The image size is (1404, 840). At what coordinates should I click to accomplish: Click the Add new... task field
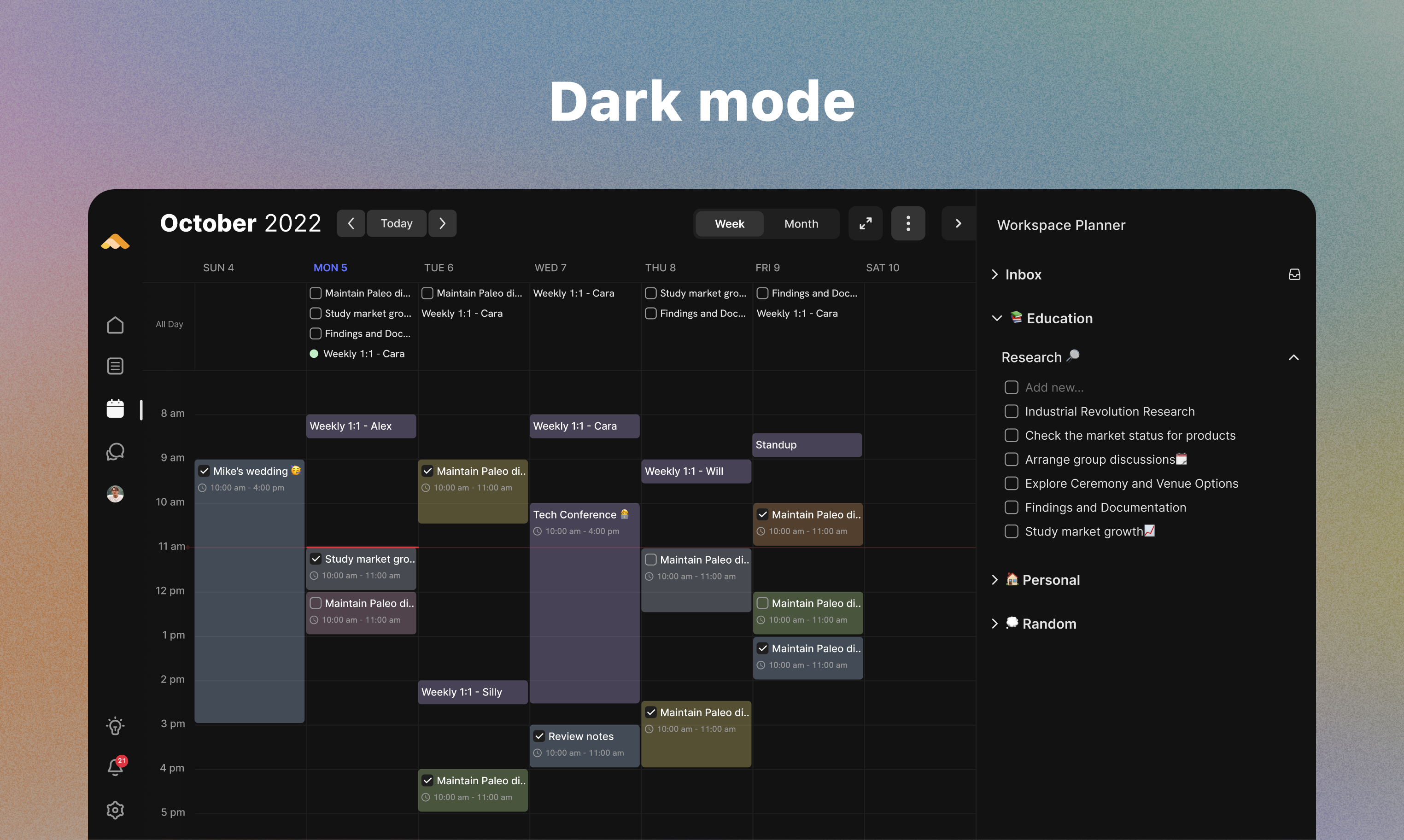coord(1054,388)
